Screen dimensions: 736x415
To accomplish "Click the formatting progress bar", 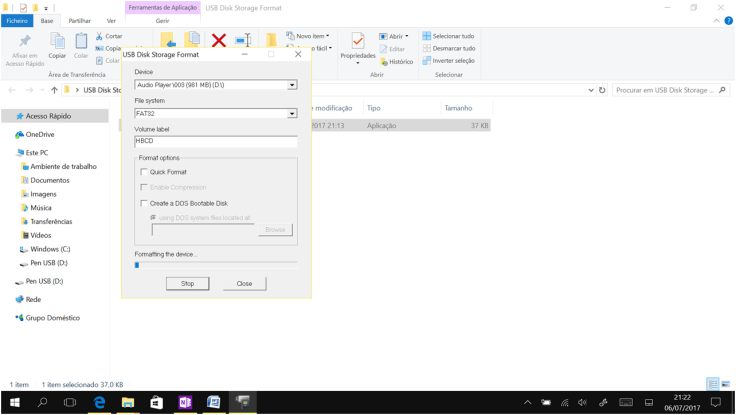I will point(216,265).
